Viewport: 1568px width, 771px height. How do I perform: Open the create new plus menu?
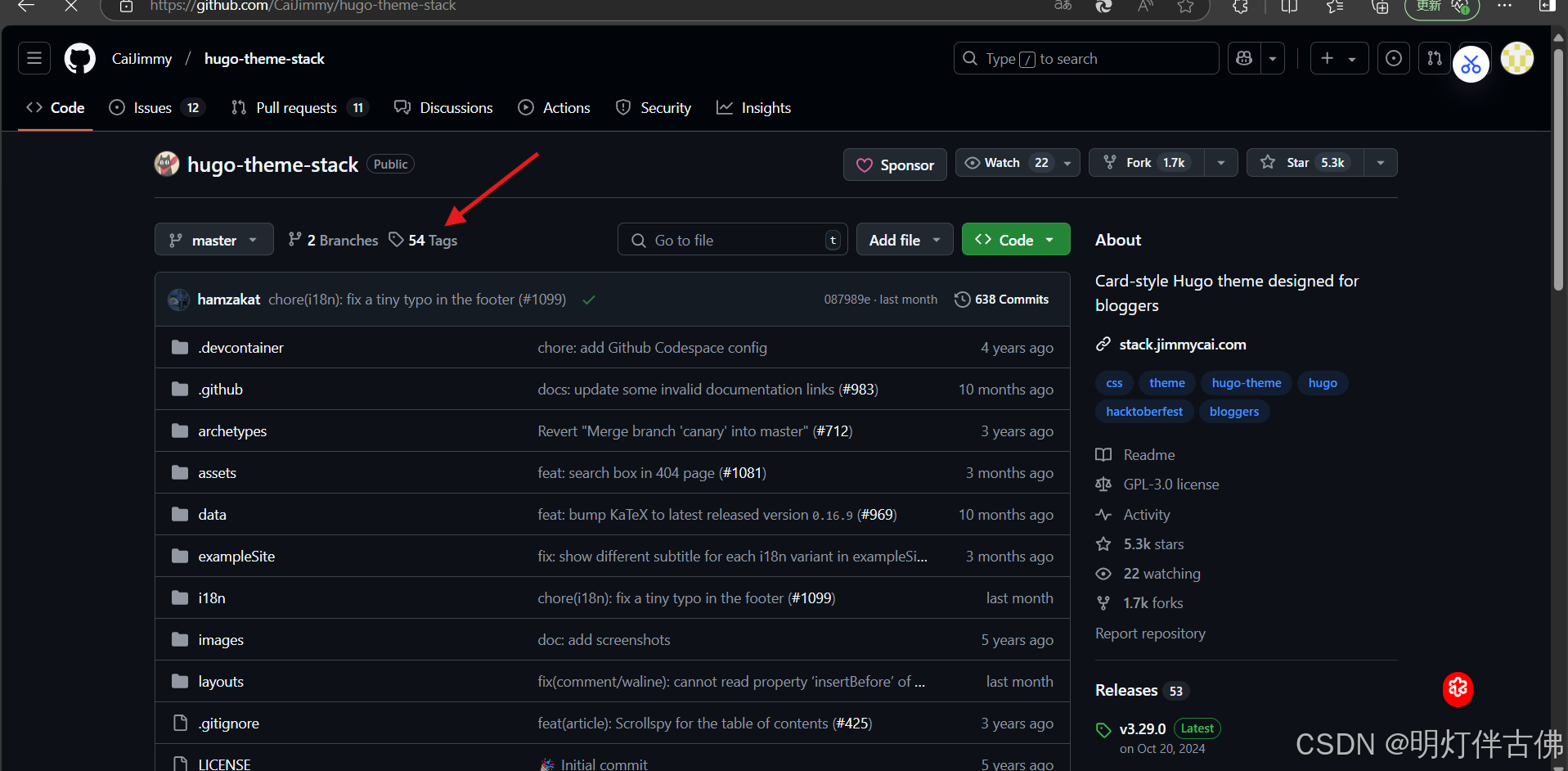coord(1339,58)
